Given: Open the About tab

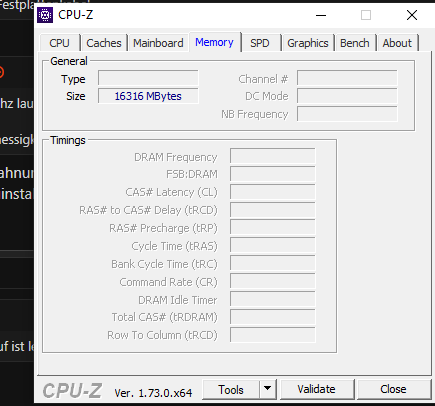Looking at the screenshot, I should 397,43.
